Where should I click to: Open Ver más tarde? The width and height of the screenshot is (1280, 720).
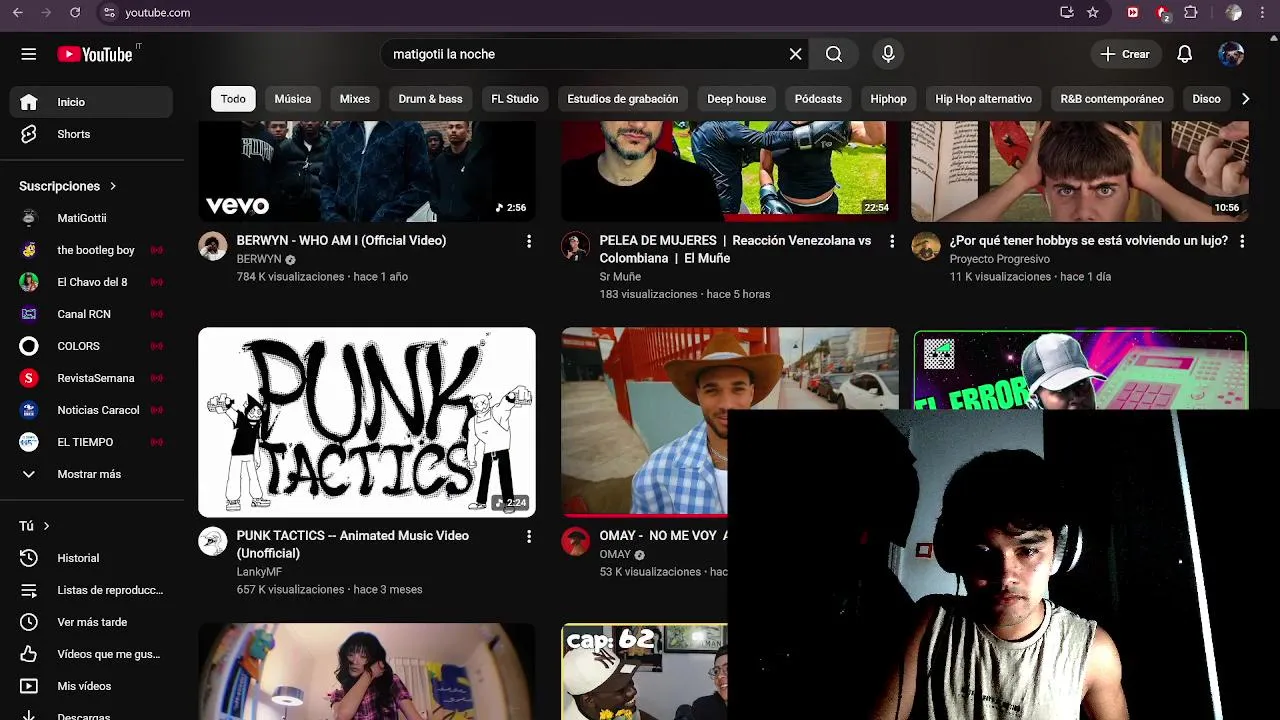(x=91, y=622)
